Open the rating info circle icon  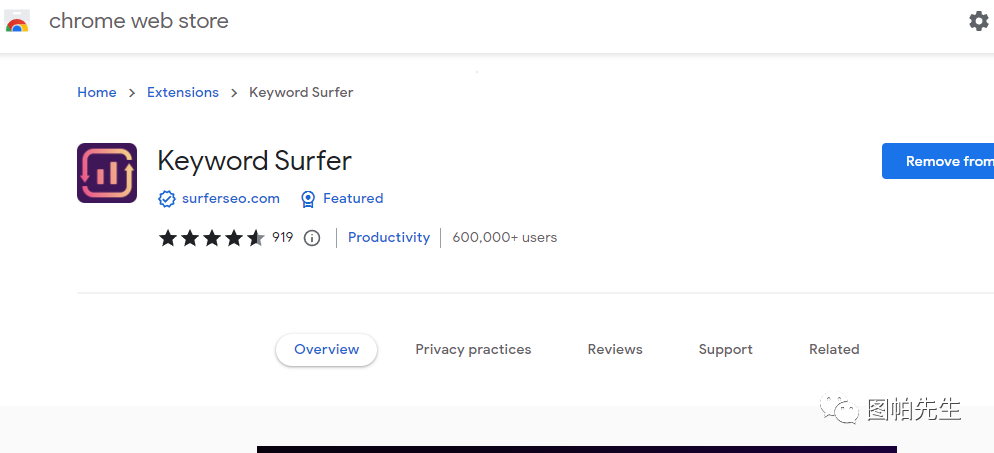click(312, 238)
